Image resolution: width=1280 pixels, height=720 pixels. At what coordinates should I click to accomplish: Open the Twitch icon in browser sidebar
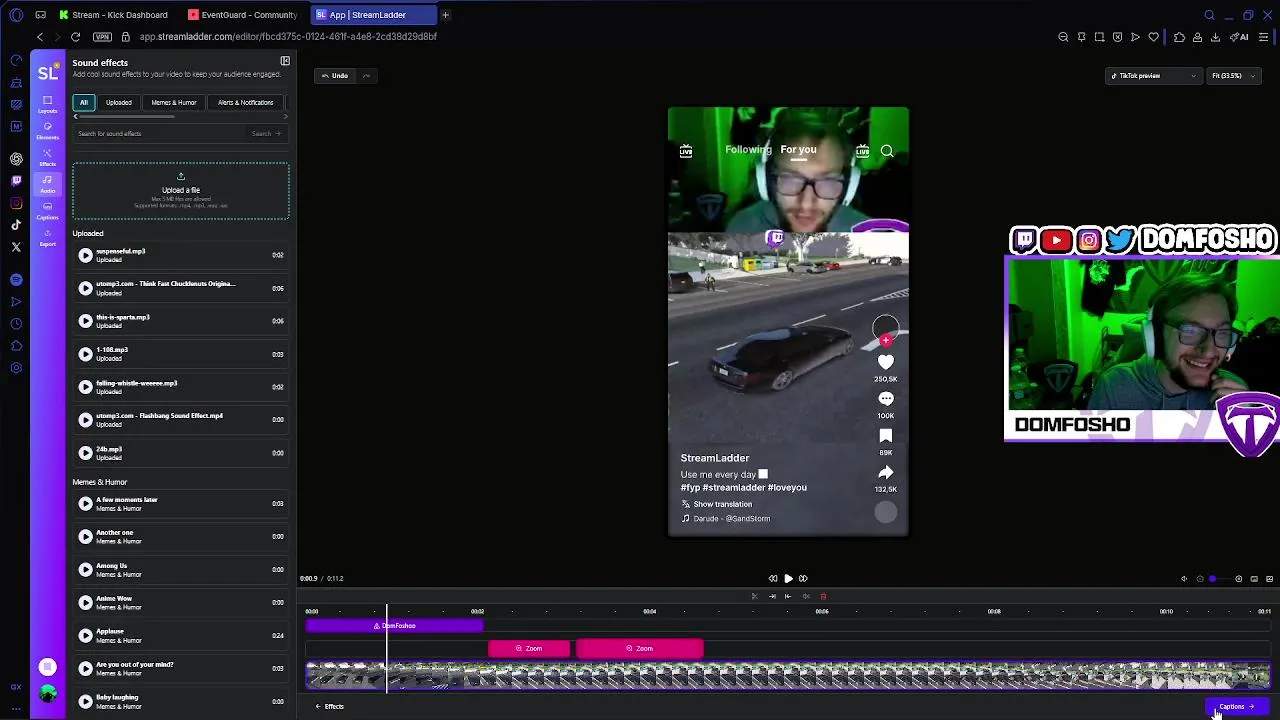pyautogui.click(x=16, y=181)
